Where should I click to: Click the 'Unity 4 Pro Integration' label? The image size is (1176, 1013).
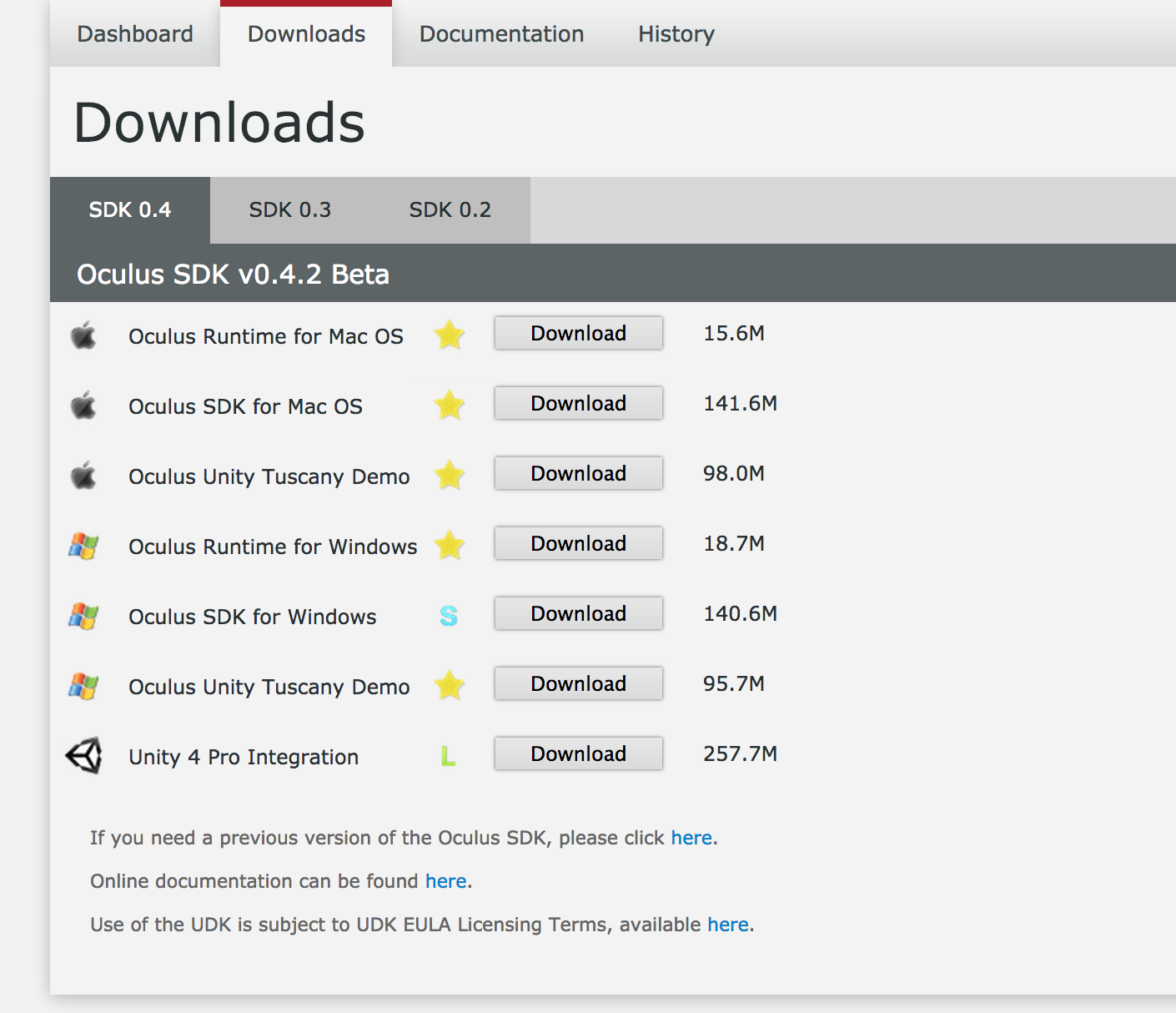244,757
